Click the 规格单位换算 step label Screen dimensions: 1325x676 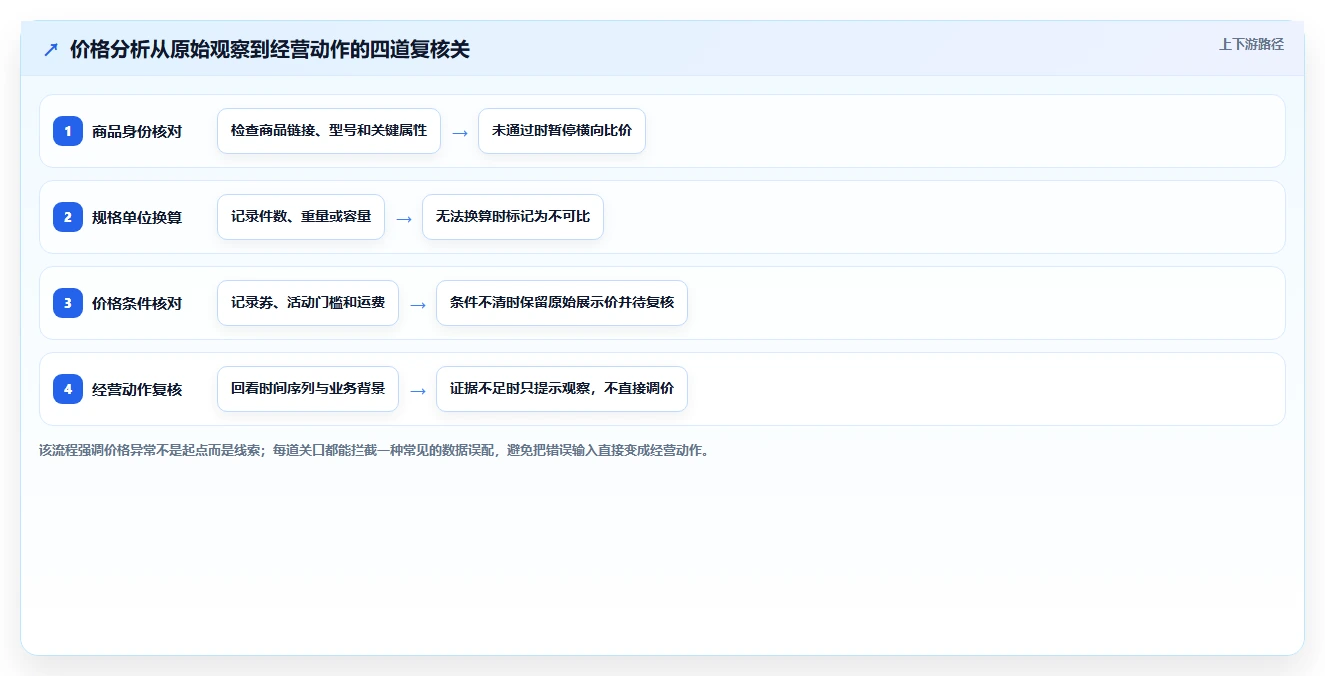point(137,217)
